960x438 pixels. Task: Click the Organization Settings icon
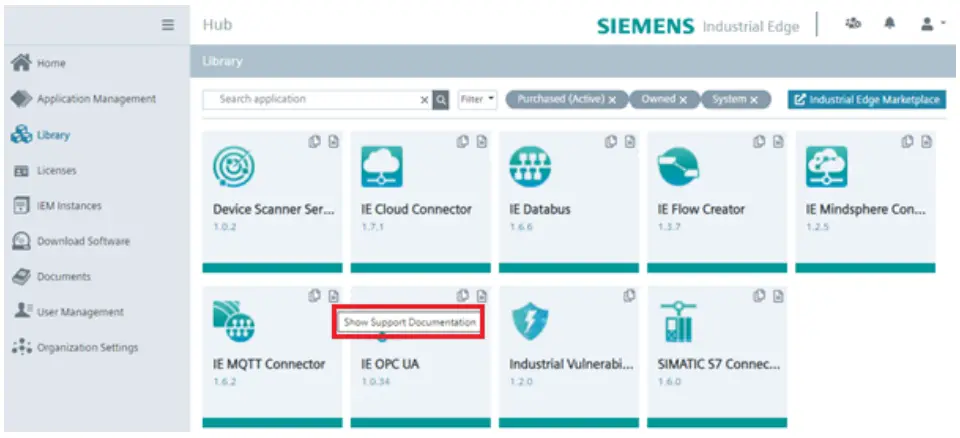click(21, 347)
